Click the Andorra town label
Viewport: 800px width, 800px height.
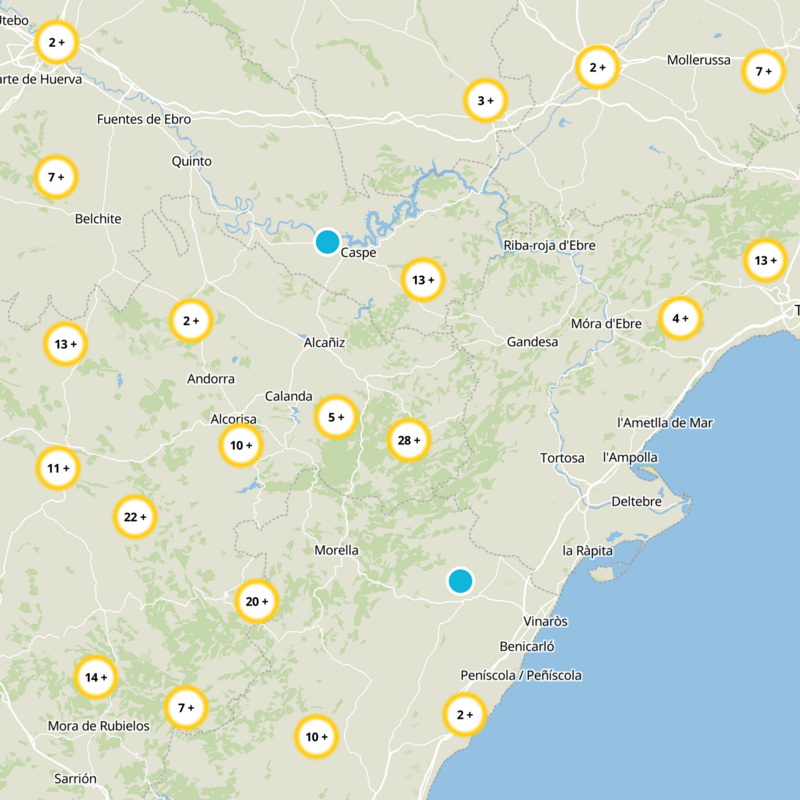coord(211,379)
